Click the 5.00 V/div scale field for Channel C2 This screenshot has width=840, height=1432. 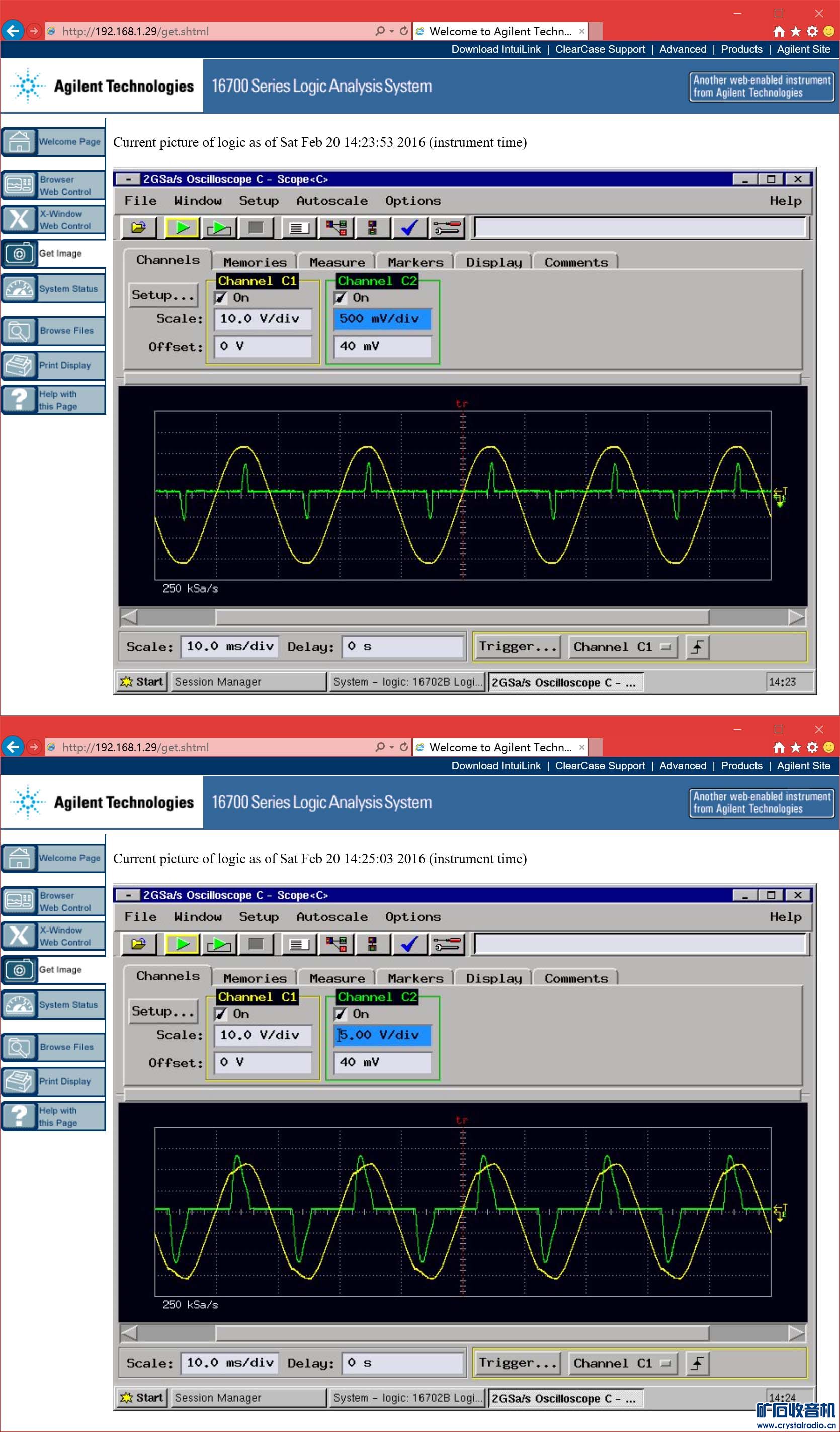pyautogui.click(x=382, y=1035)
